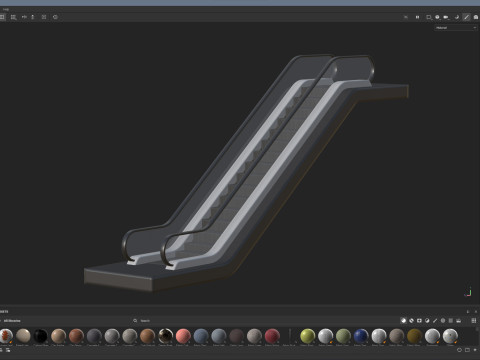
Task: Click the XYZ axis gizmo in viewport
Action: point(468,292)
